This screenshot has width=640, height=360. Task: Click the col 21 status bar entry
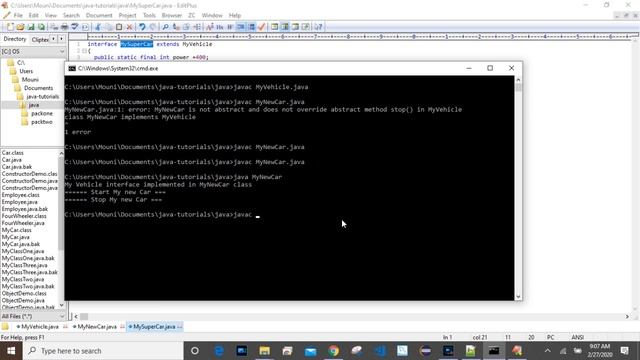pyautogui.click(x=480, y=337)
